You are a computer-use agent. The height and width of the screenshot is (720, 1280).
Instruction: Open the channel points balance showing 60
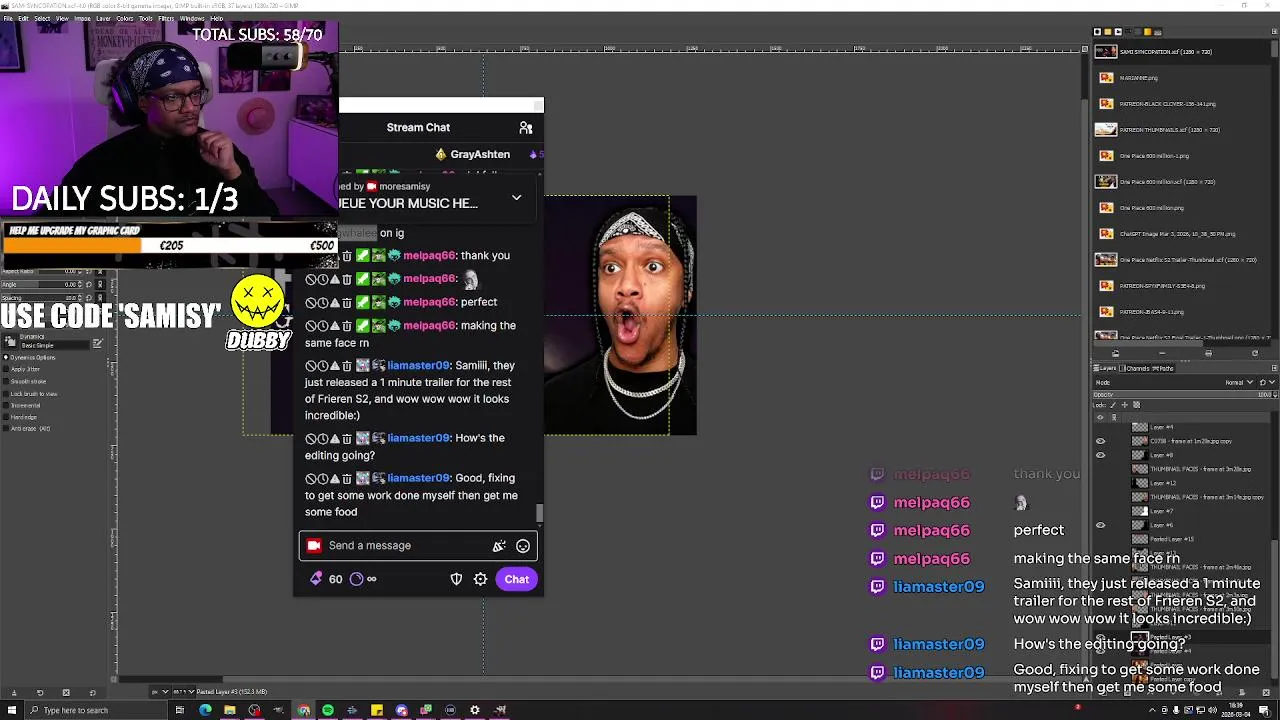pyautogui.click(x=326, y=579)
